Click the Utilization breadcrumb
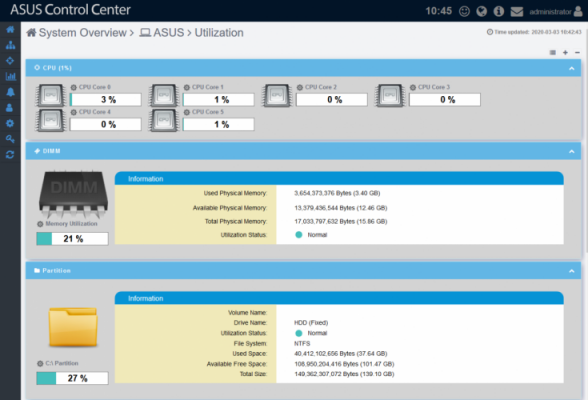 pyautogui.click(x=219, y=33)
